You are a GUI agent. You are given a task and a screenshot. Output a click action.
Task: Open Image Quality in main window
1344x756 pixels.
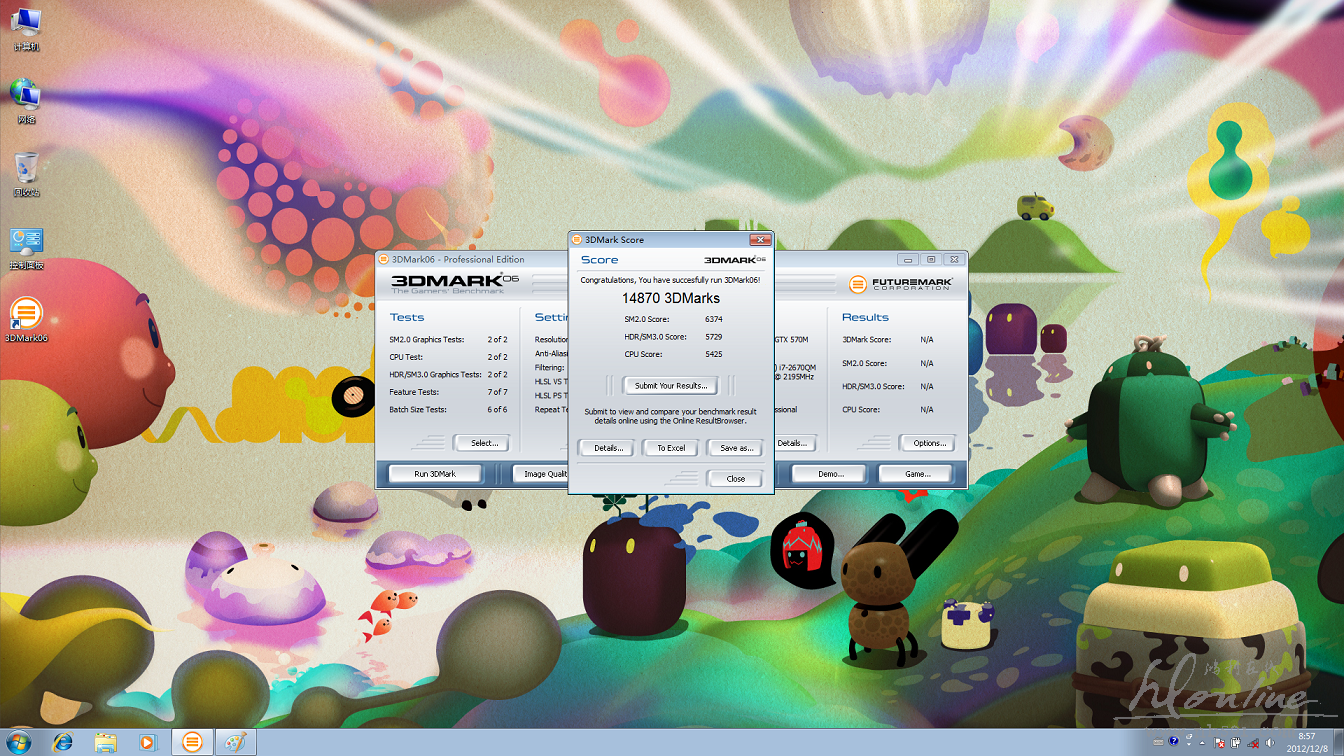tap(541, 474)
